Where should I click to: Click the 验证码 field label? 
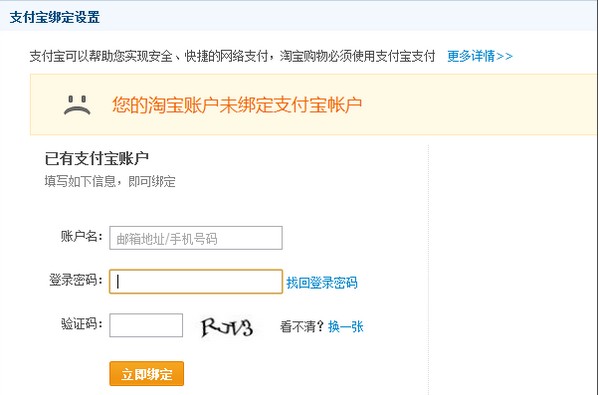click(x=81, y=324)
